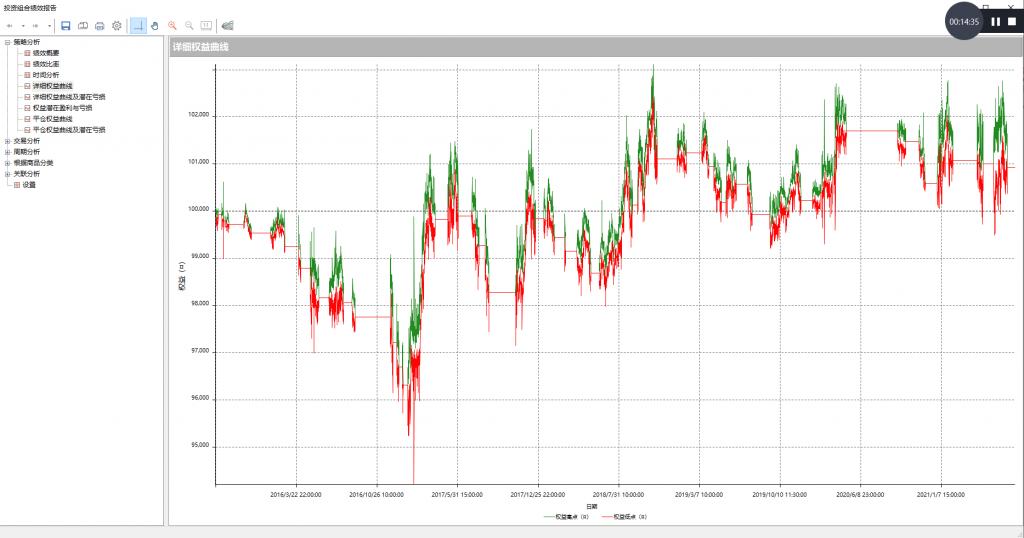Click the grey zoom-out magnifier

click(189, 26)
